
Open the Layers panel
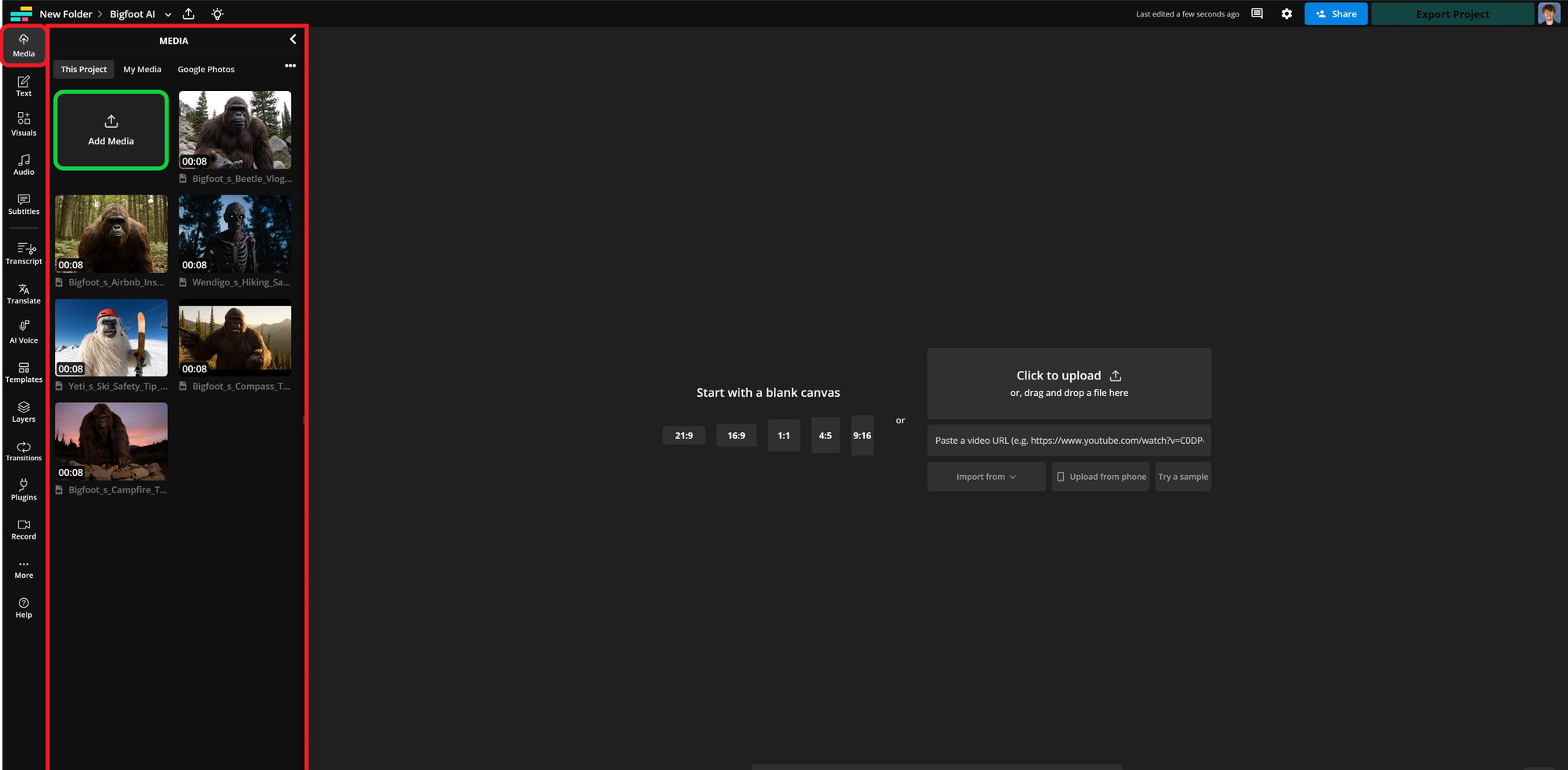click(x=23, y=412)
